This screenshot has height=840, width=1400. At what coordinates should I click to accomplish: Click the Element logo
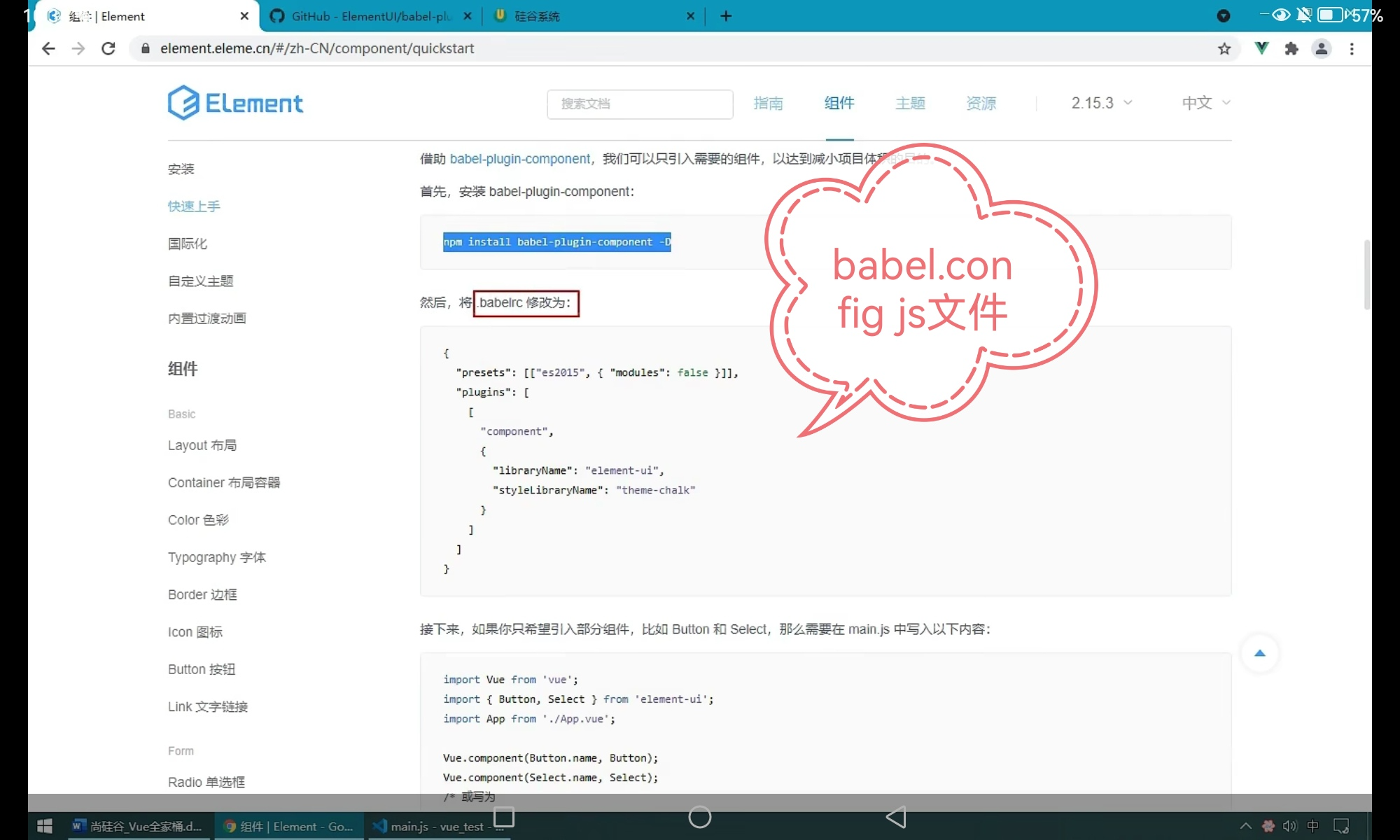(235, 103)
